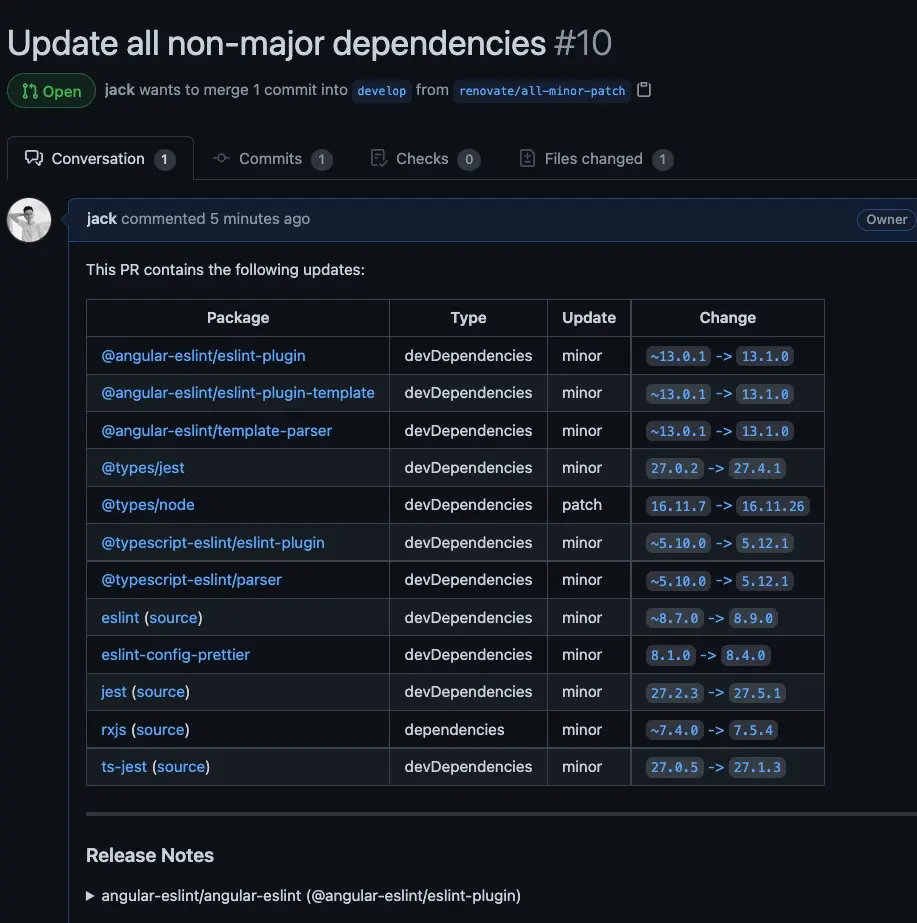Click jack's avatar picture

pos(29,220)
